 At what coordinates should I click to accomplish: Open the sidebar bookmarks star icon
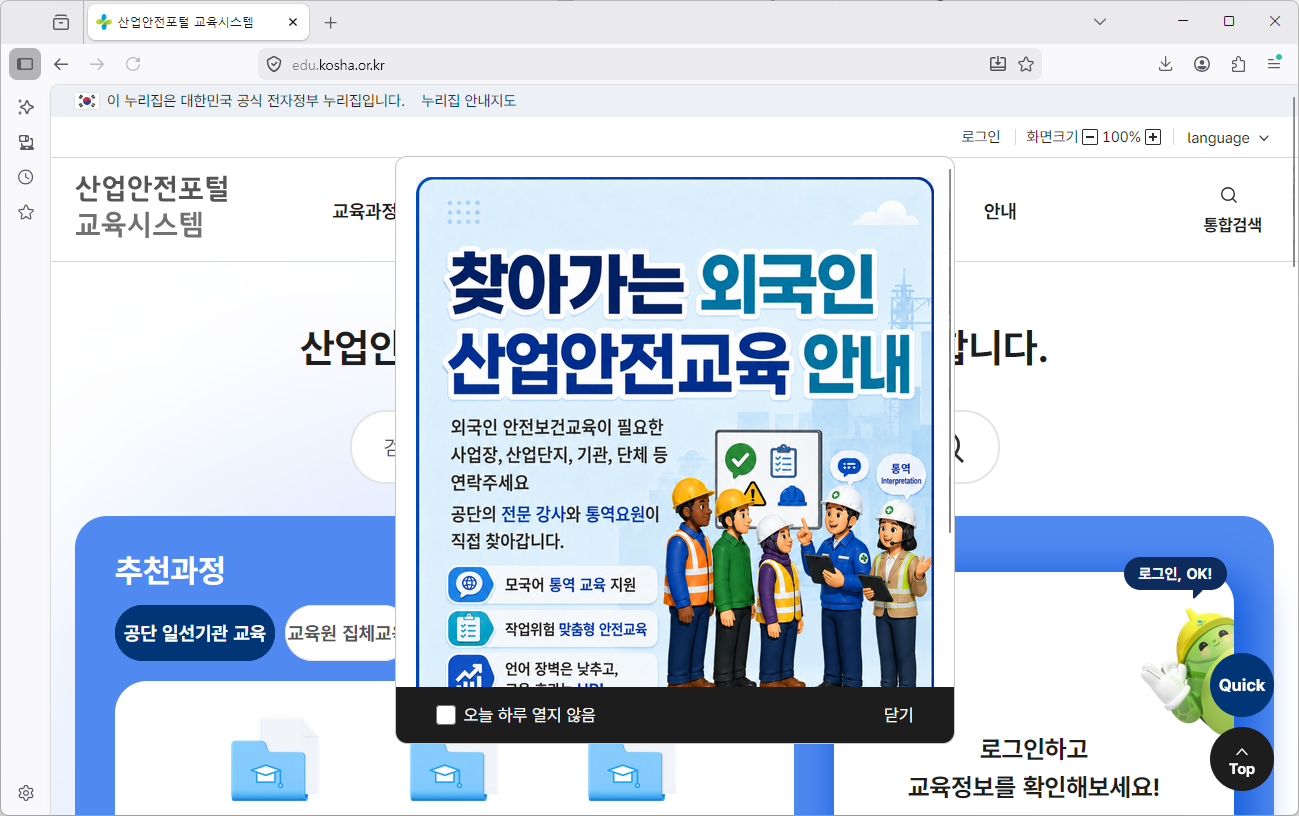point(26,212)
